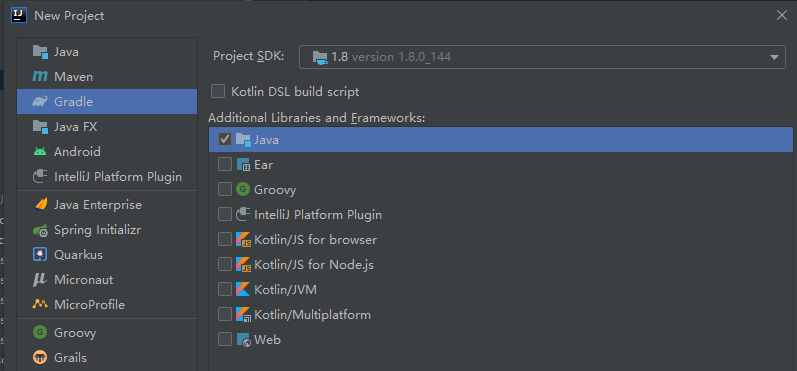The width and height of the screenshot is (797, 371).
Task: Click the Micronaut mu icon
Action: point(40,280)
